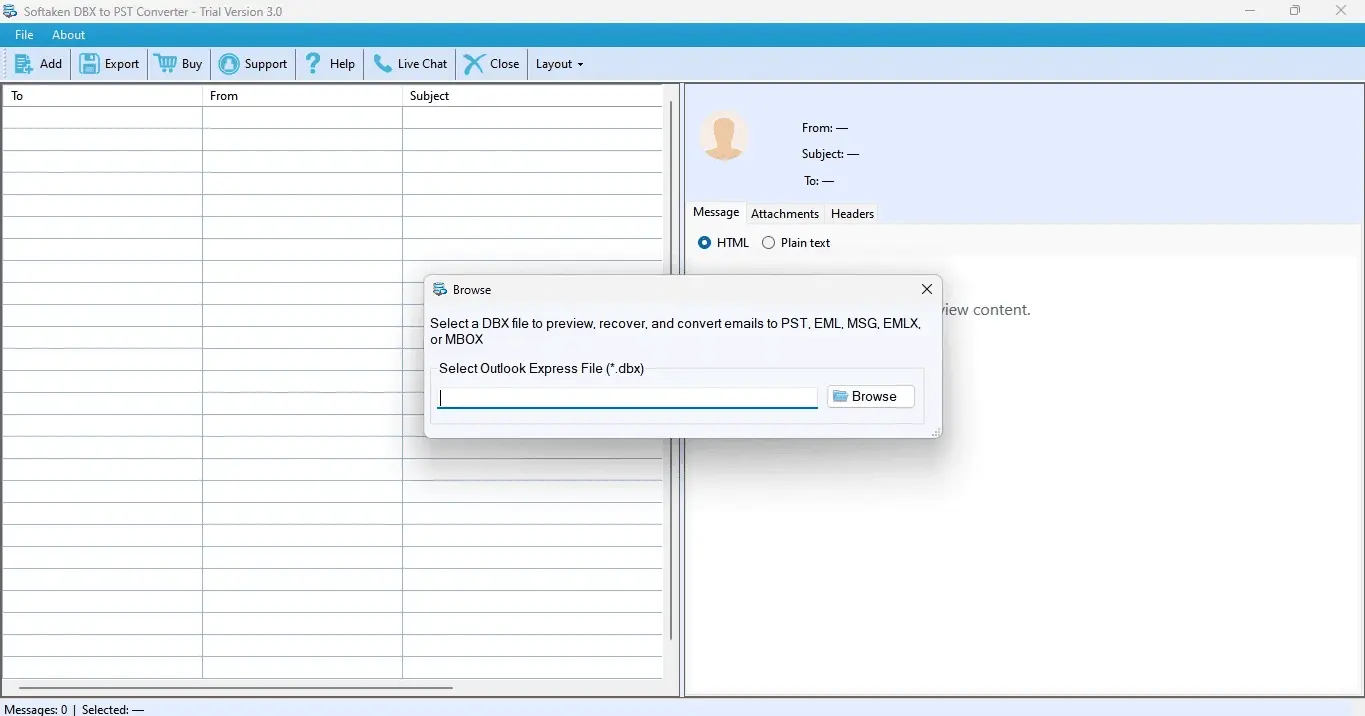Click the 'Subject: —' preview label
This screenshot has width=1365, height=716.
tap(830, 154)
